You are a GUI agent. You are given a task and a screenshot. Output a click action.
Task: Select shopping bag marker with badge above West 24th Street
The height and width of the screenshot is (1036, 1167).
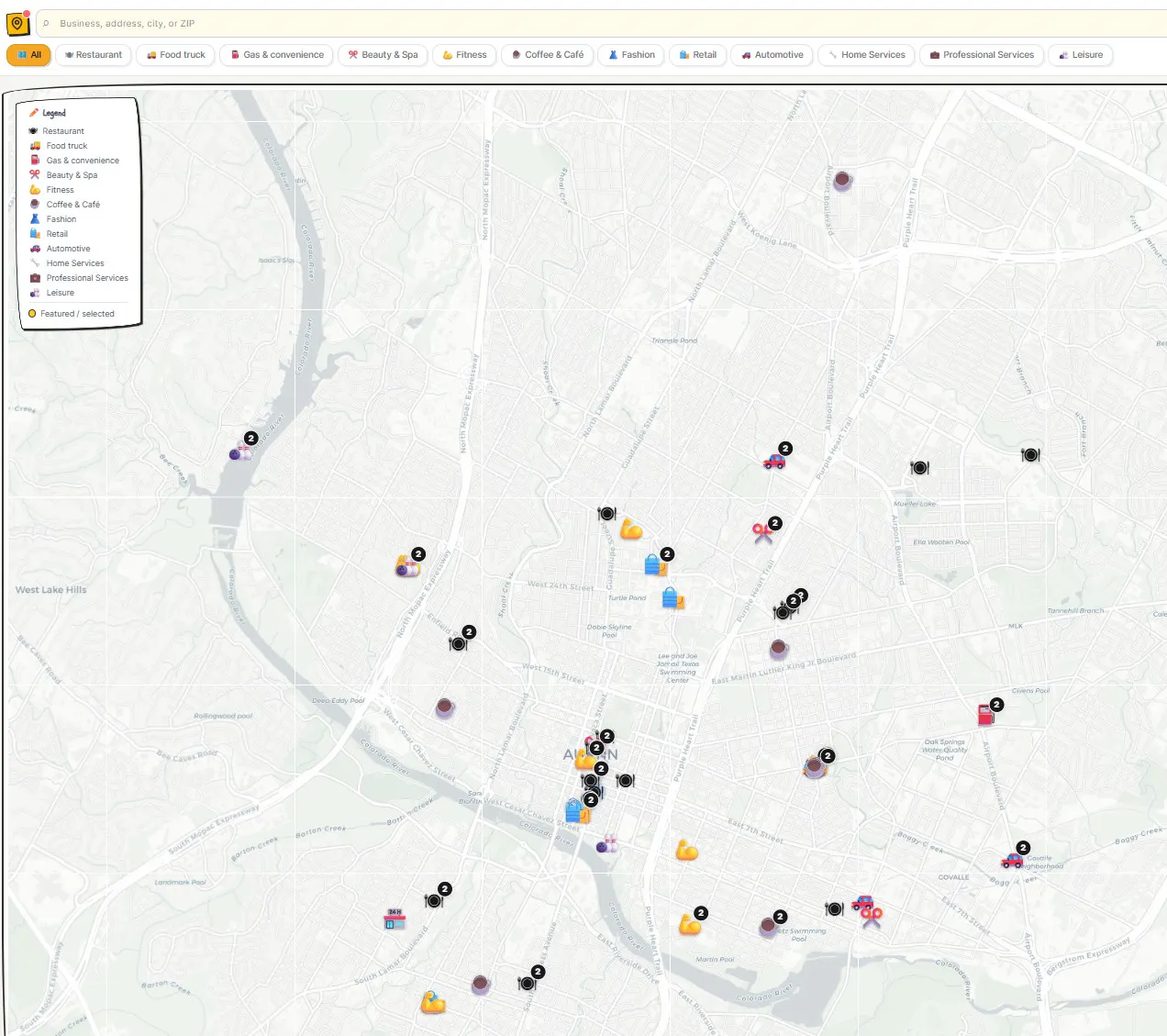pos(655,565)
